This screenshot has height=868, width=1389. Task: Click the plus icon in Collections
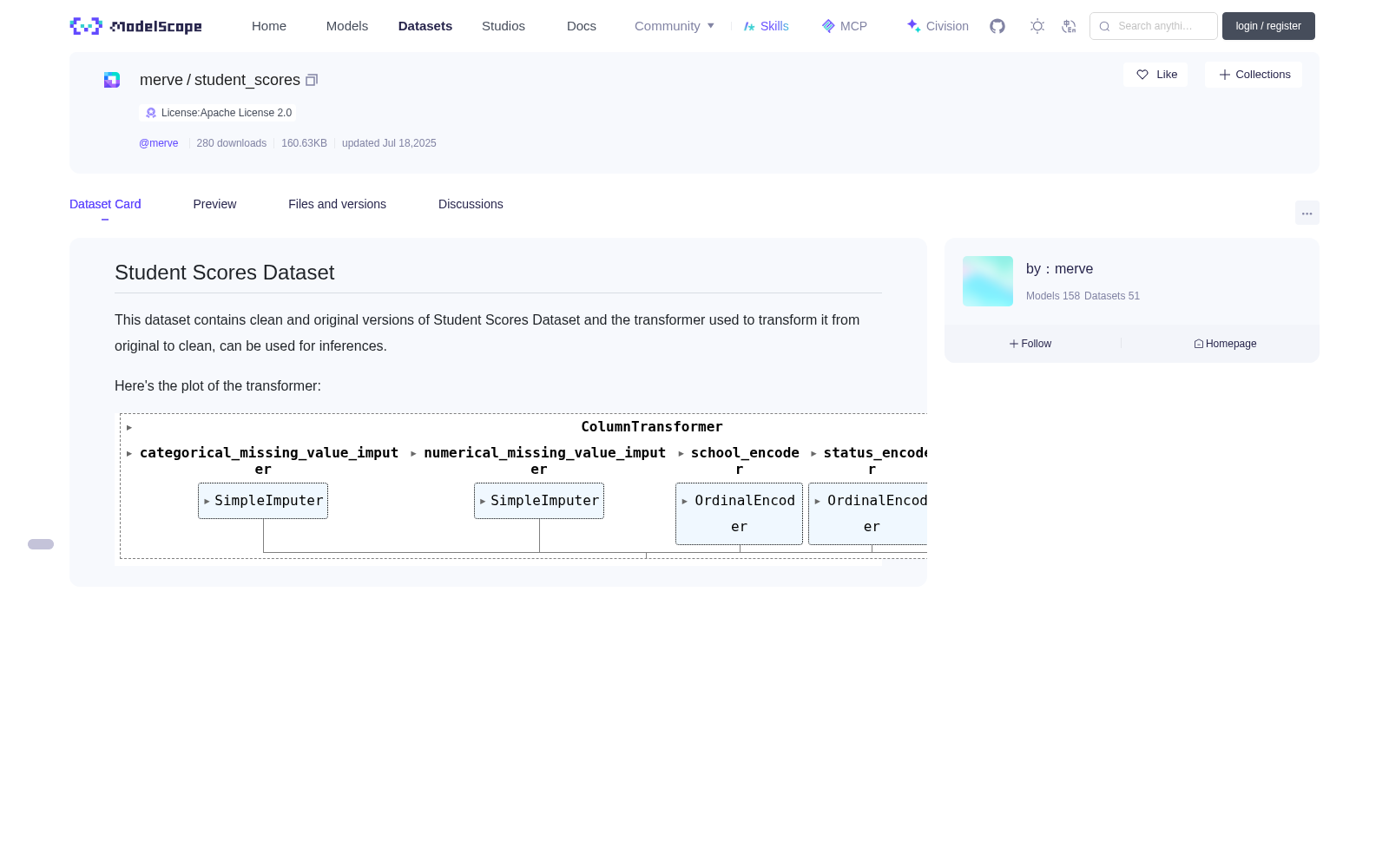pyautogui.click(x=1225, y=75)
